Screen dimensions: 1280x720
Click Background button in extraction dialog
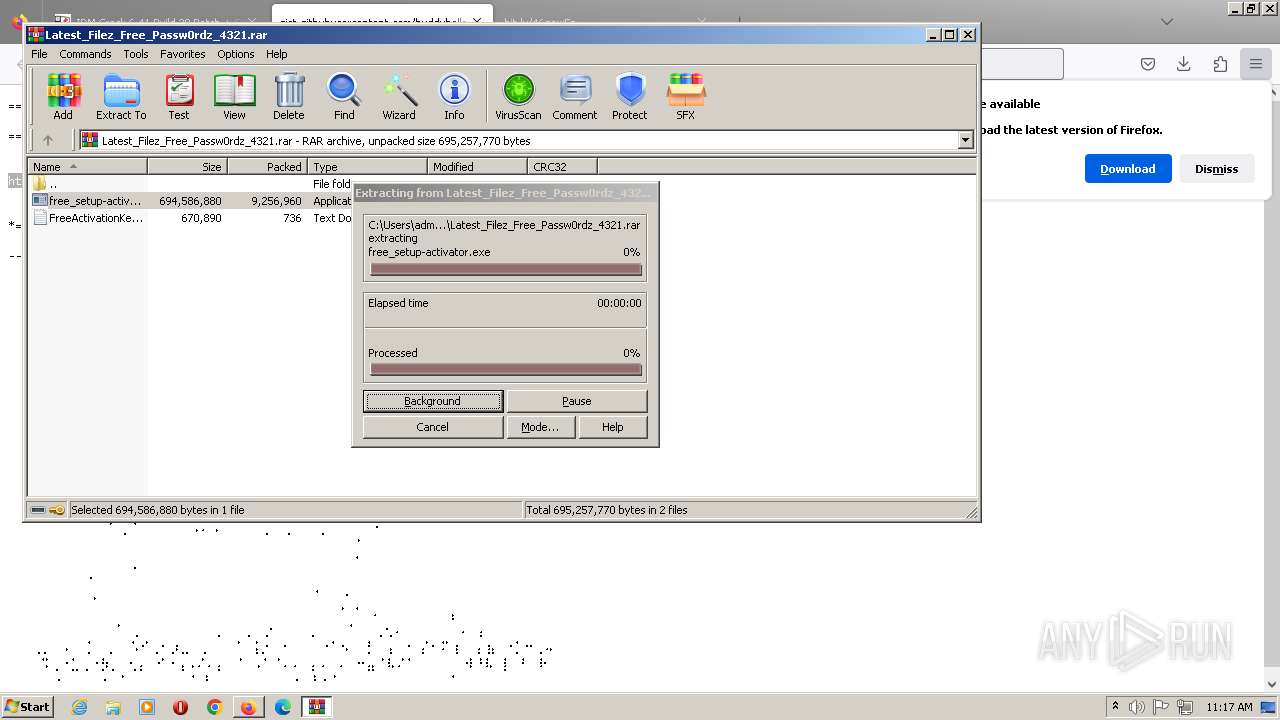[x=433, y=401]
